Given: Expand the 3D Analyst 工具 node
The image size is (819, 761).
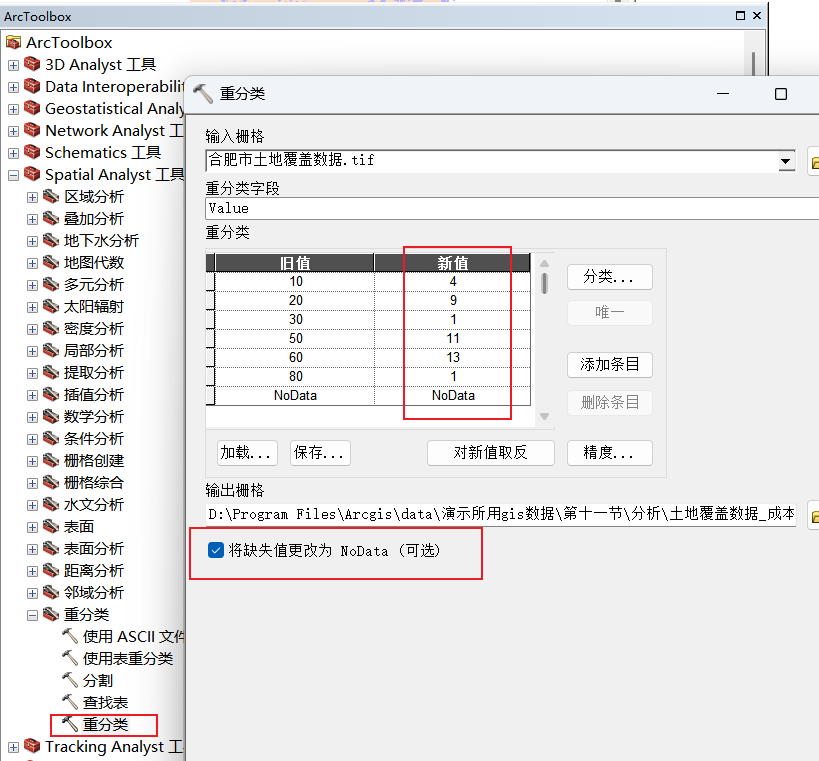Looking at the screenshot, I should (13, 65).
